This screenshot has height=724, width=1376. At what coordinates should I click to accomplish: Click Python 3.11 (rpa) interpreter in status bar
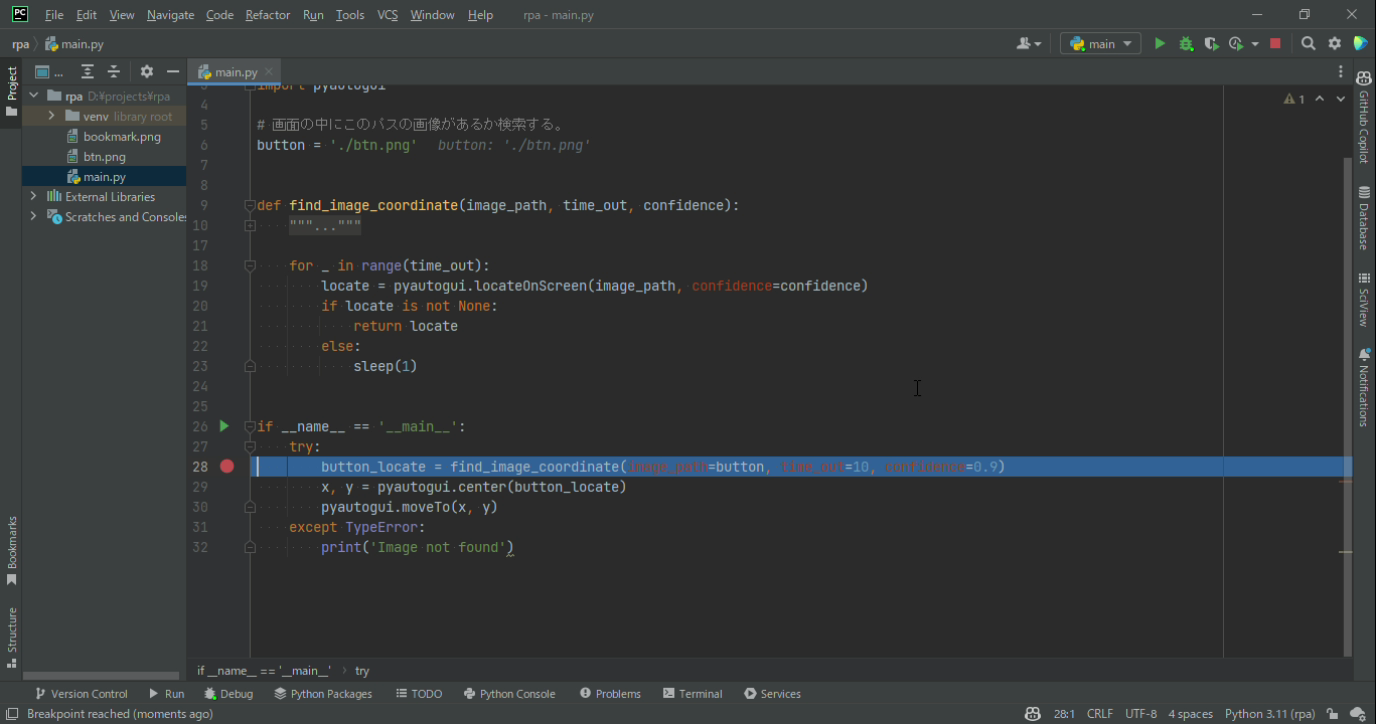[x=1269, y=714]
